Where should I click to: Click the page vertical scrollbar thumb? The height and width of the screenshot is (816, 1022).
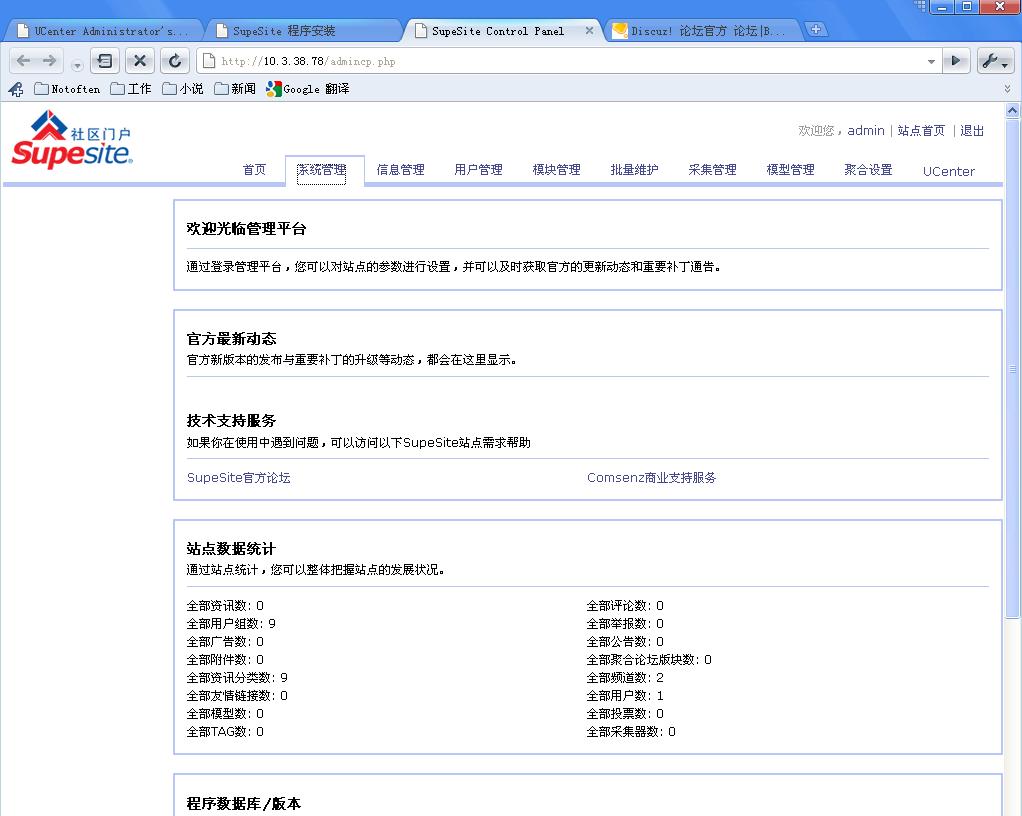click(x=1012, y=370)
